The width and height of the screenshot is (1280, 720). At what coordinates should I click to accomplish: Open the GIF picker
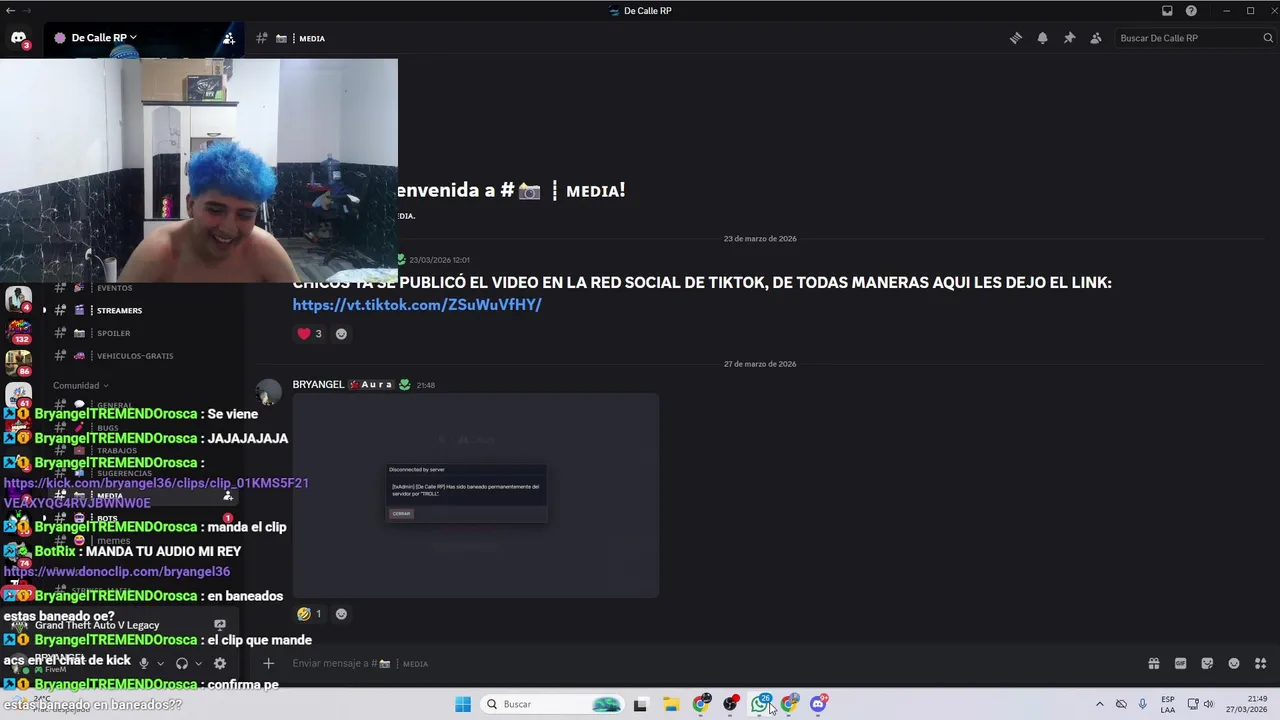[x=1180, y=663]
